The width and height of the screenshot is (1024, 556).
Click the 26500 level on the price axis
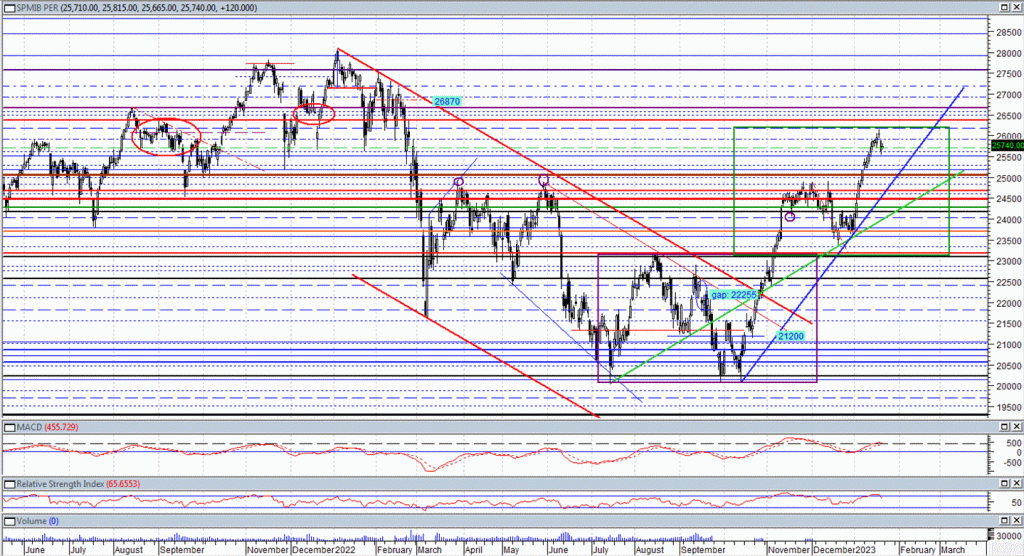point(1009,116)
